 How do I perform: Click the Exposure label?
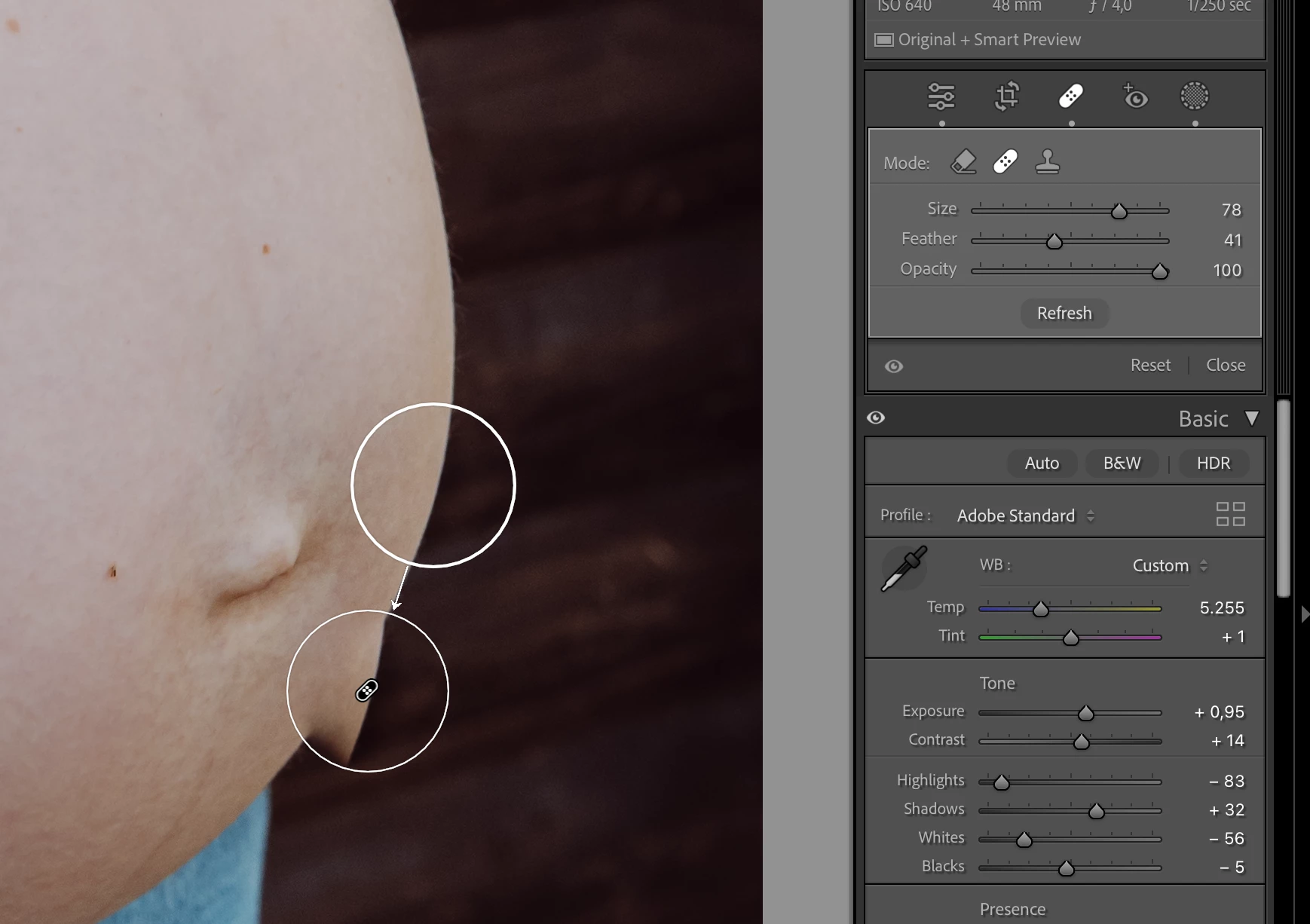click(933, 711)
